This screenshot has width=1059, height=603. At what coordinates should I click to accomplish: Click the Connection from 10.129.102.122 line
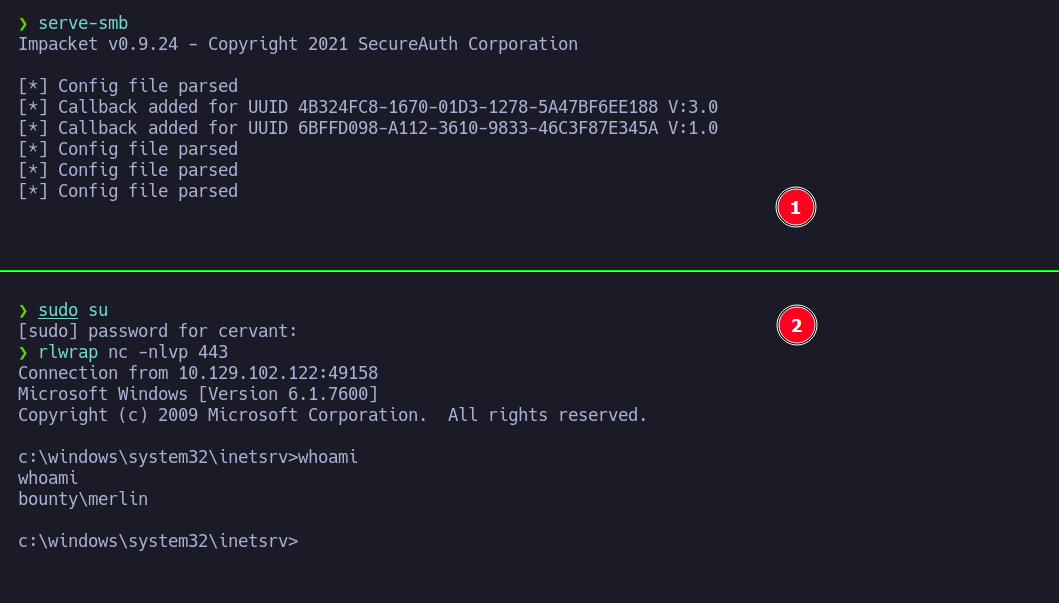(x=198, y=373)
